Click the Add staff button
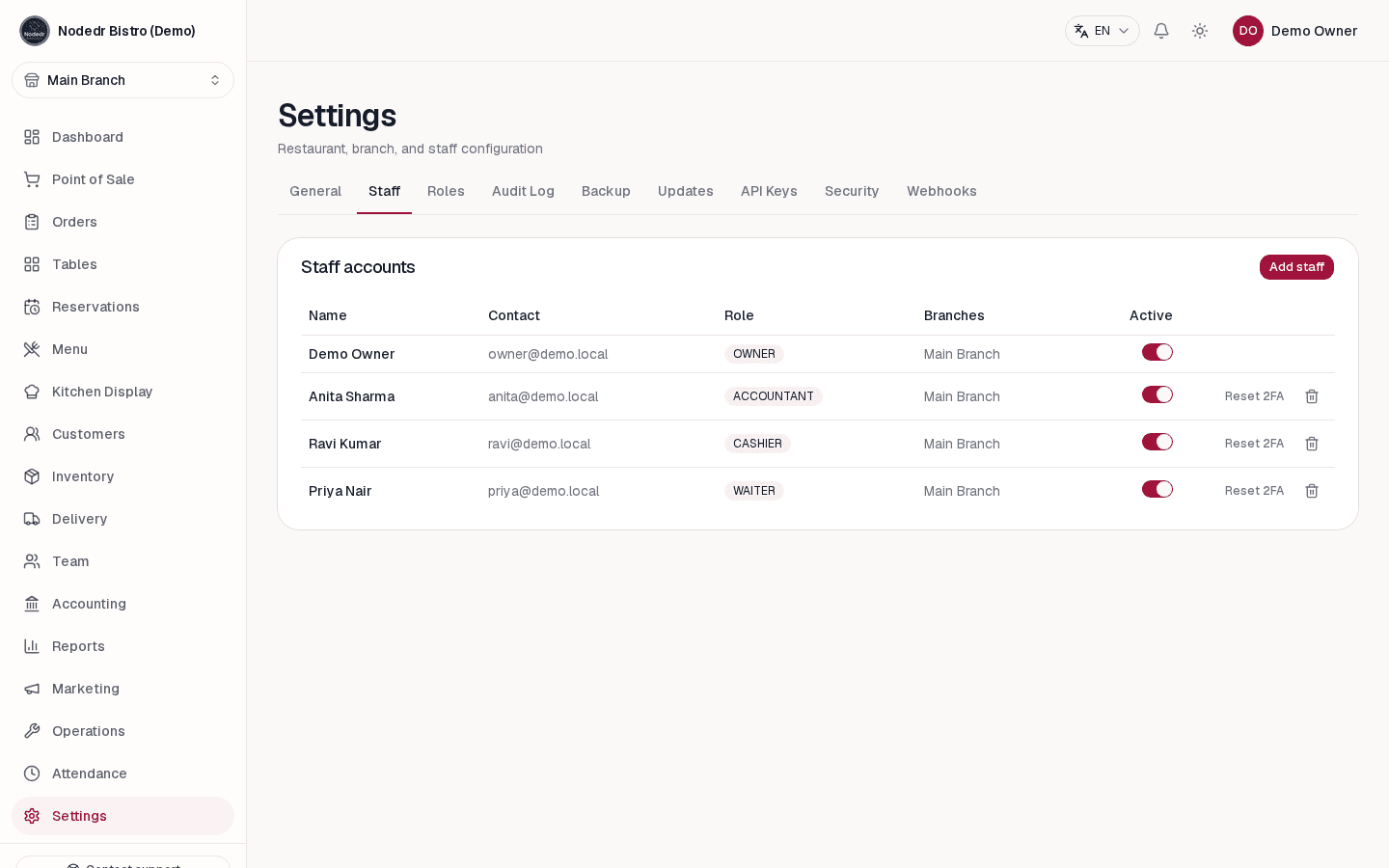The width and height of the screenshot is (1389, 868). [1296, 267]
